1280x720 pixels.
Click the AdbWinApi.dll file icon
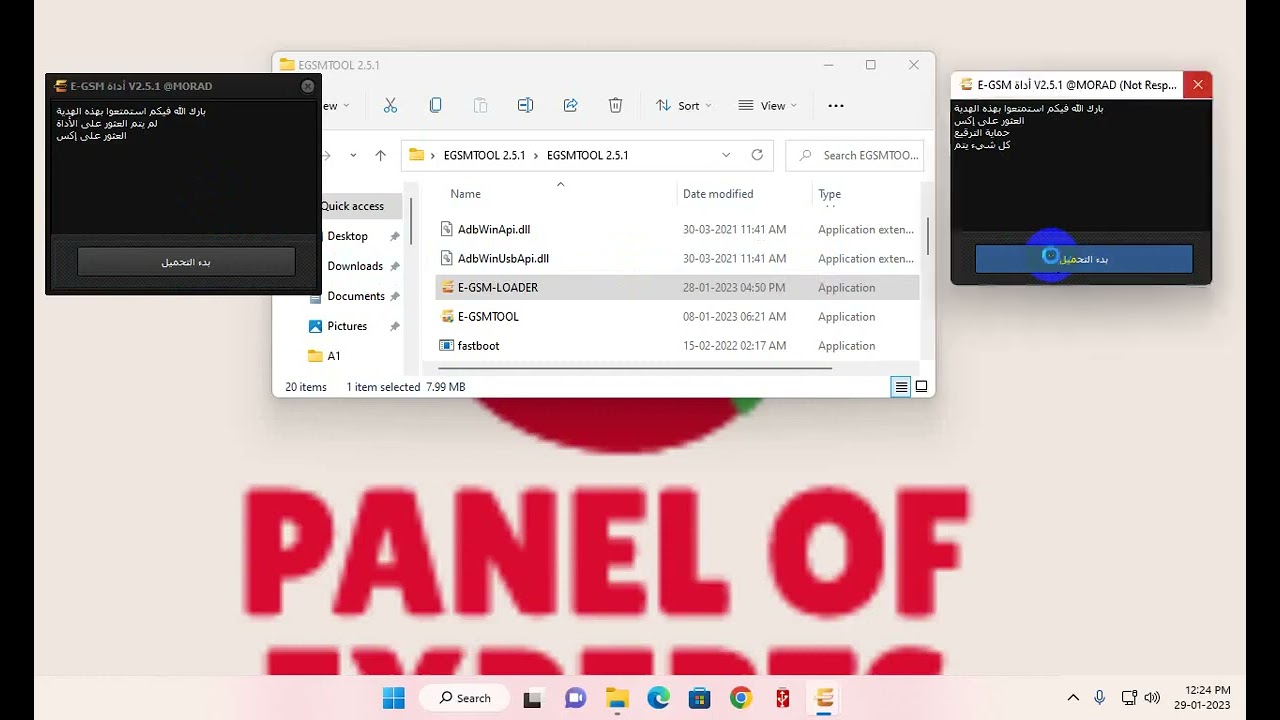click(x=447, y=229)
